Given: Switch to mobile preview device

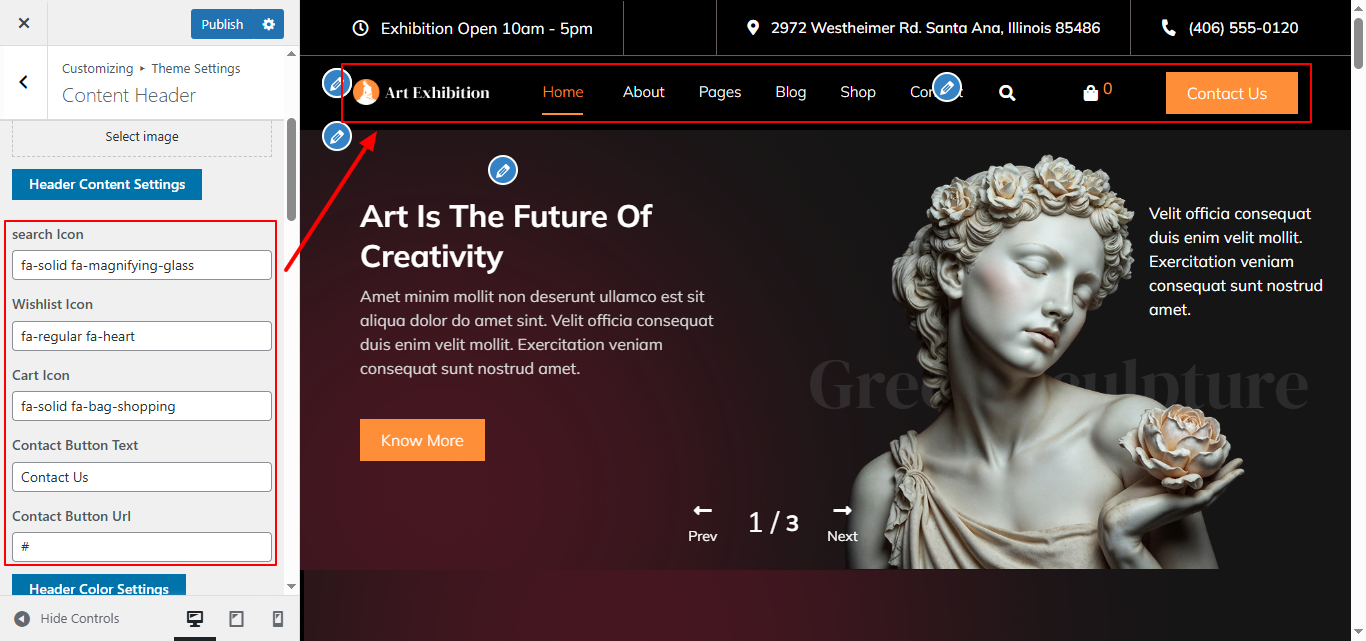Looking at the screenshot, I should [278, 619].
